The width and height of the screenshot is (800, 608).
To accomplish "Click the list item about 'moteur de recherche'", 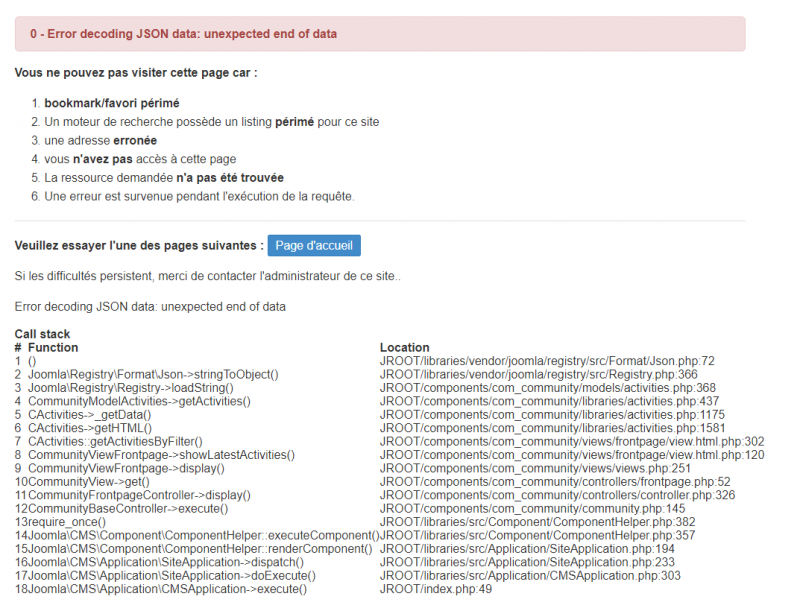I will coord(212,122).
